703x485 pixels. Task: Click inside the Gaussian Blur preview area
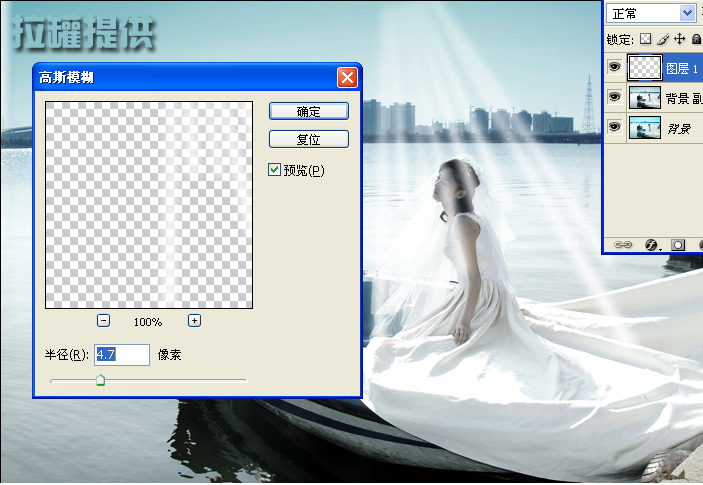click(x=149, y=205)
